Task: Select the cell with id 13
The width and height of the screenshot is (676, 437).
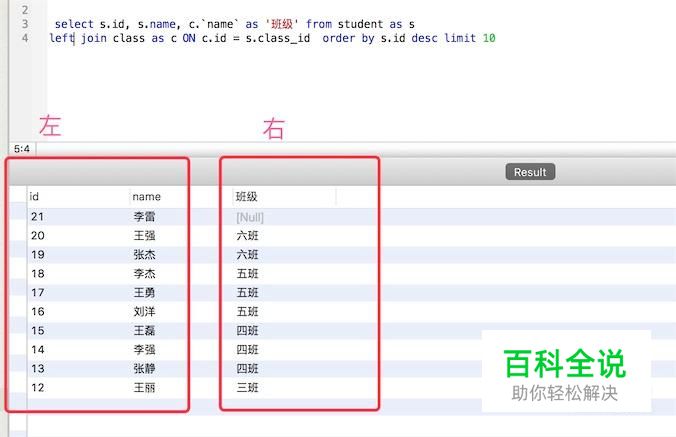Action: point(38,368)
